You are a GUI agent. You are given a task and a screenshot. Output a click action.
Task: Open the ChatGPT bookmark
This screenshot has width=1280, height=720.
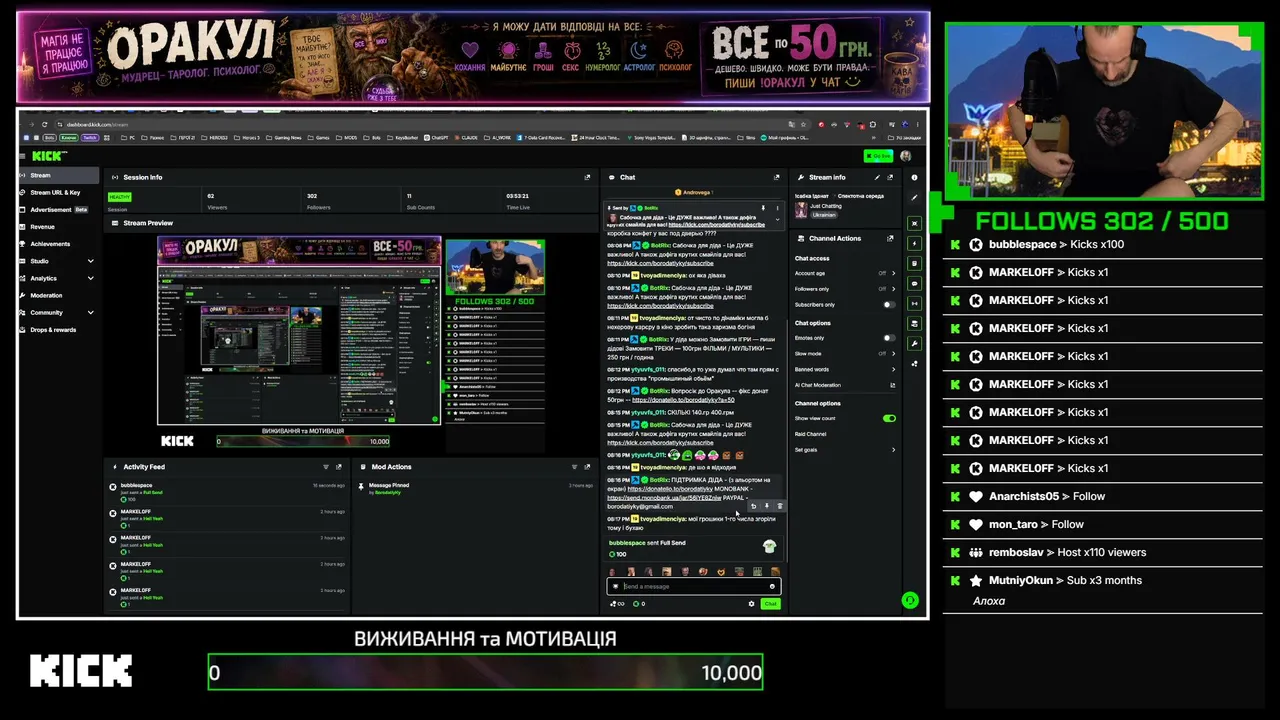point(436,138)
